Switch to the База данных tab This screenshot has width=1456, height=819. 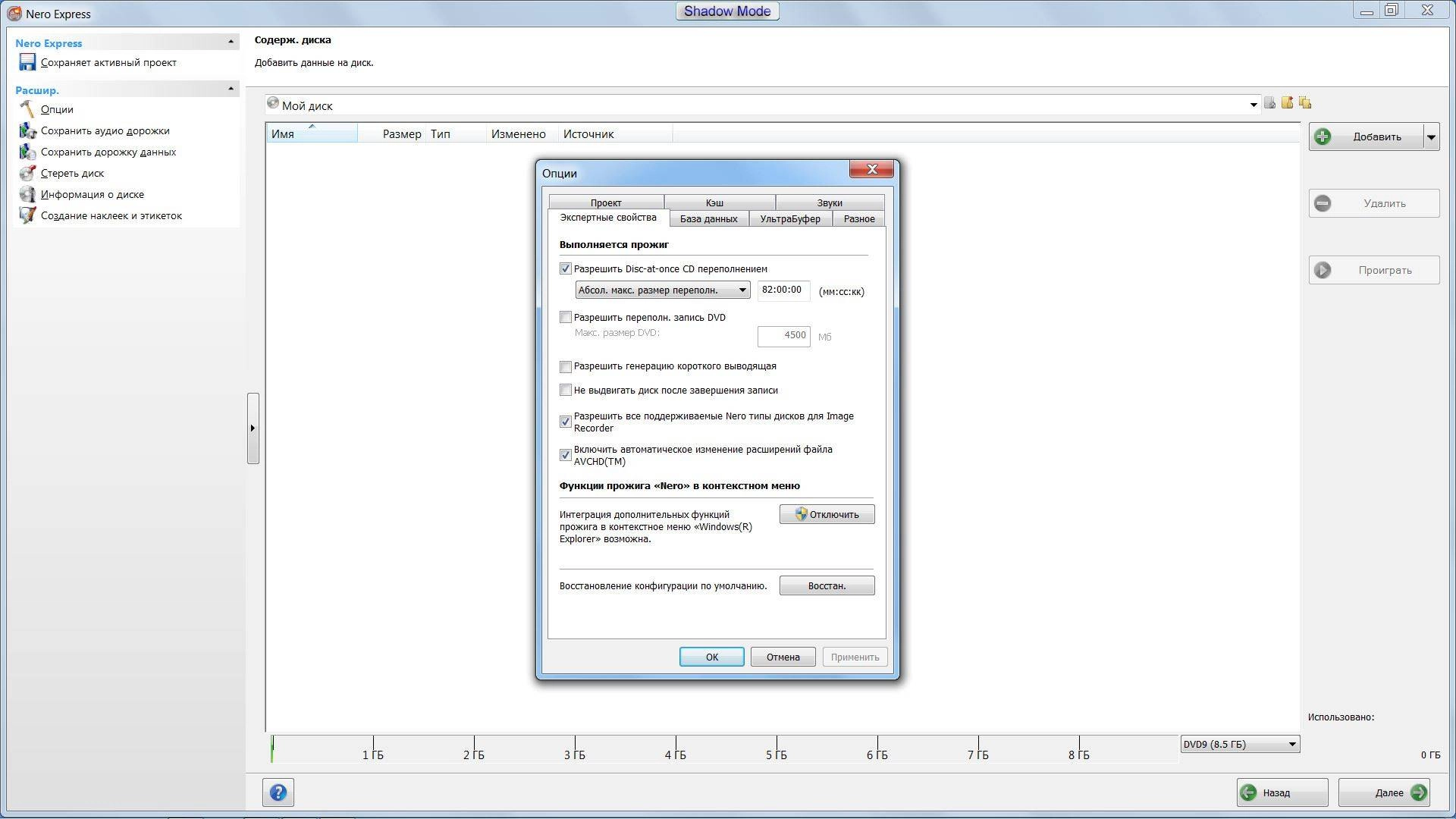(x=708, y=218)
